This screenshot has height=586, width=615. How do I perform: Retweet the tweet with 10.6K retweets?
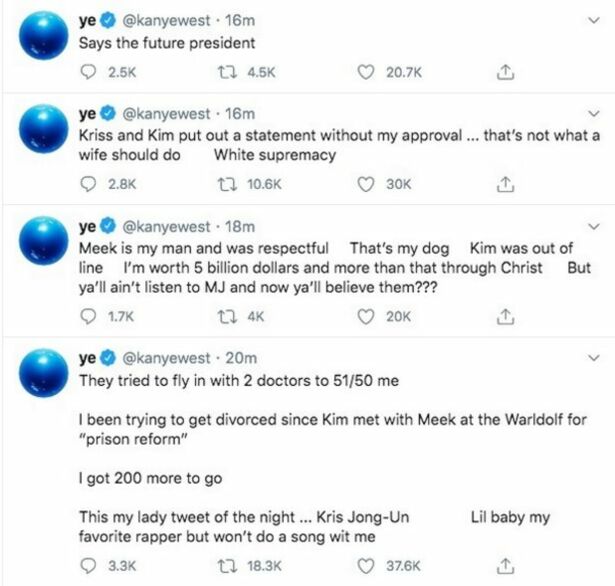click(x=227, y=184)
